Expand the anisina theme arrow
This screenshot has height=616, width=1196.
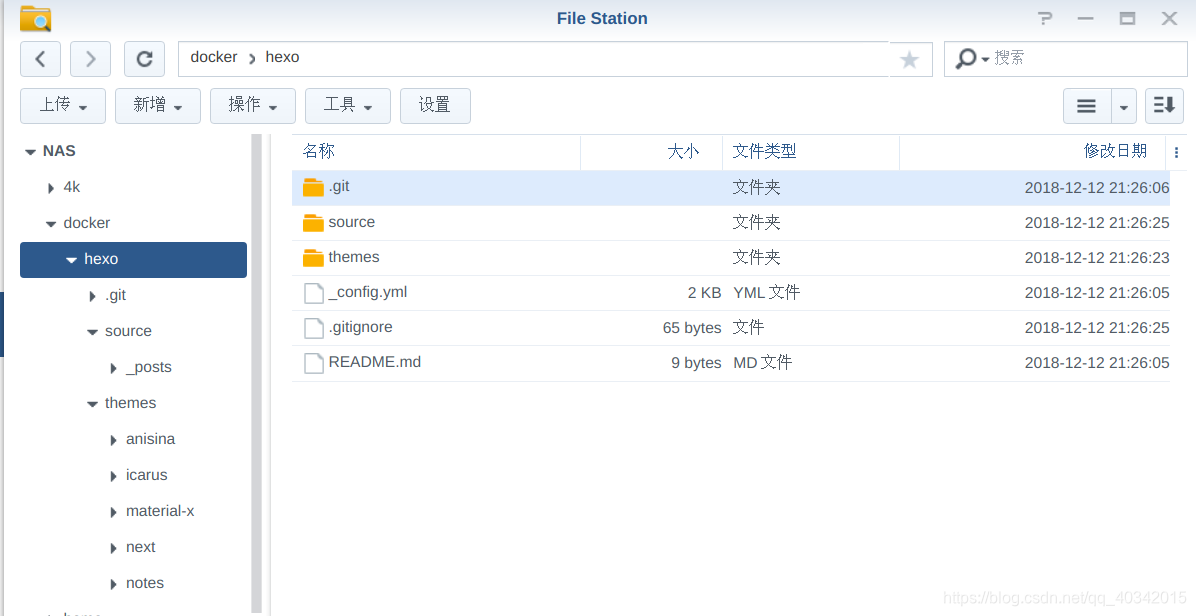coord(114,440)
